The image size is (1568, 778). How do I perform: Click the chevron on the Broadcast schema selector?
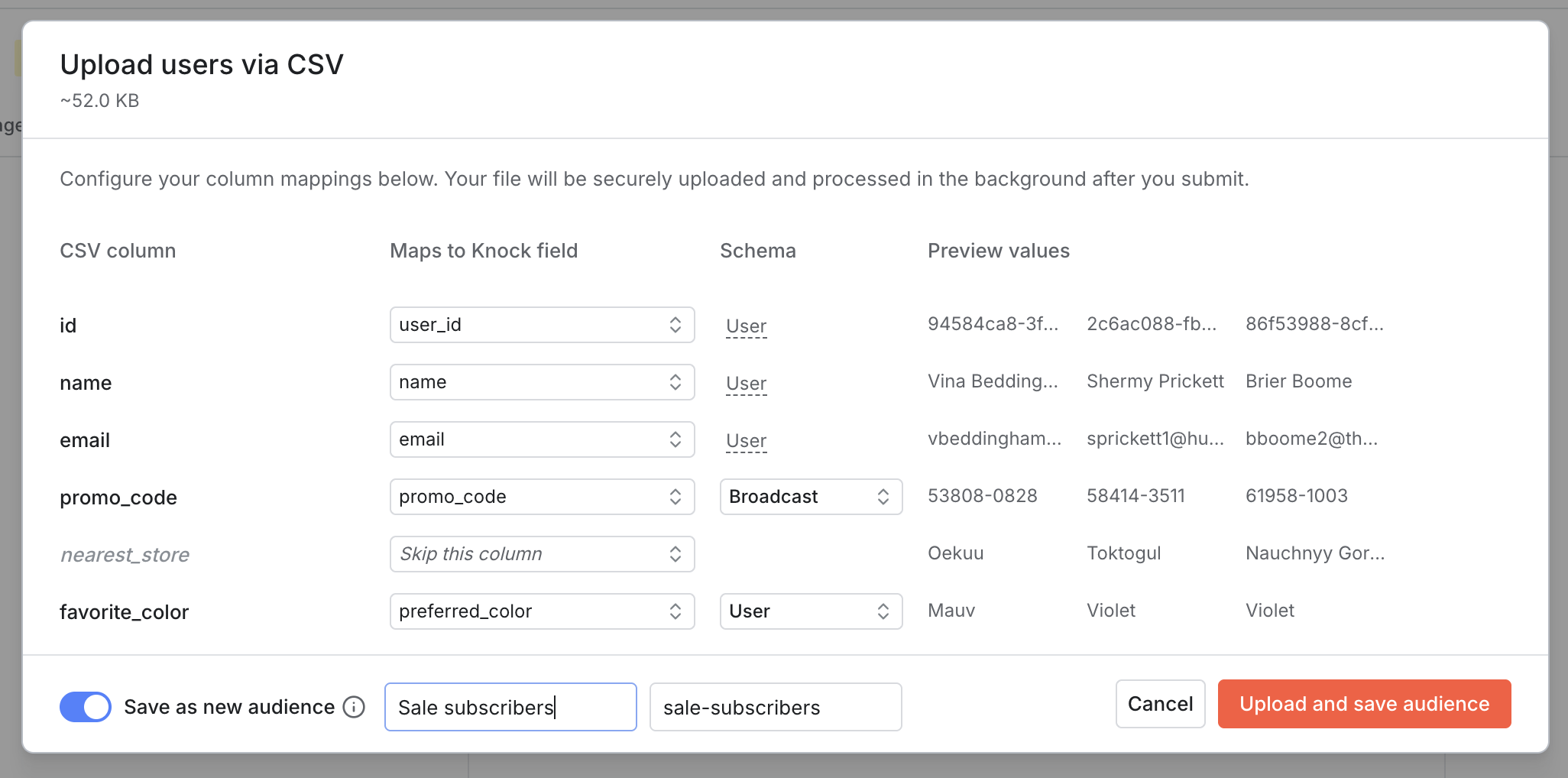883,496
